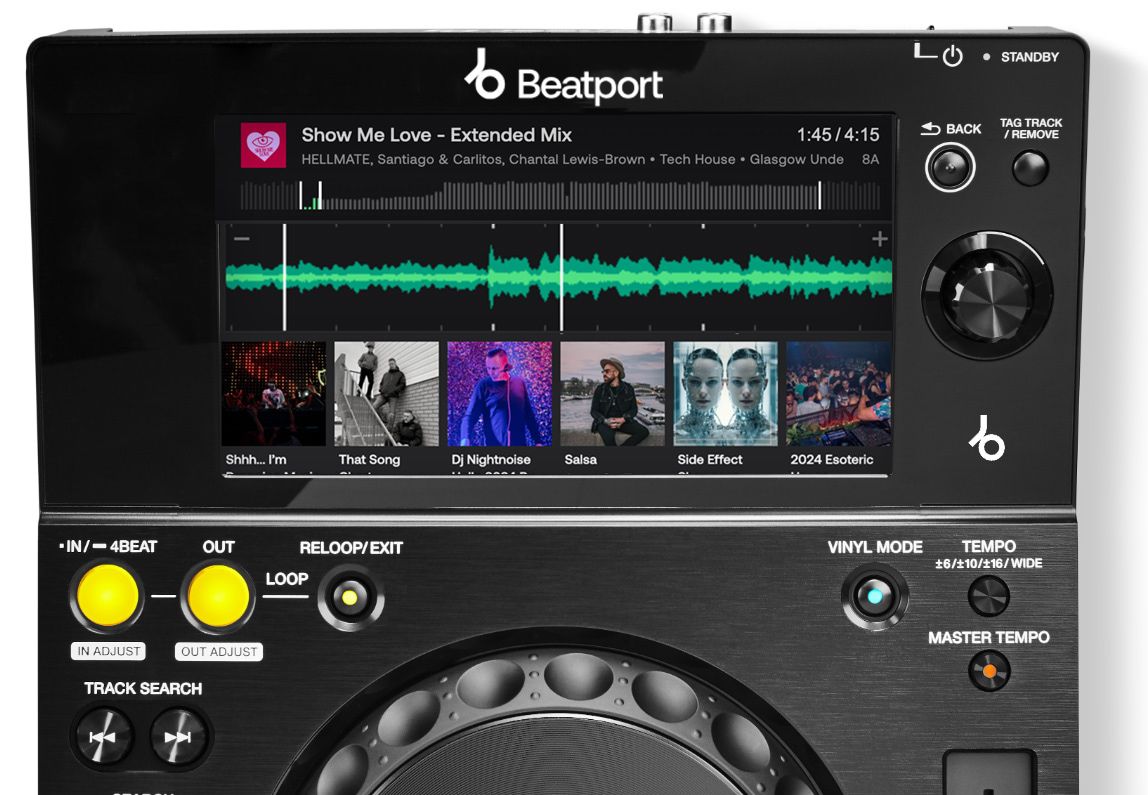Click the small Beatport logo under the knob
The image size is (1148, 795).
coord(987,438)
